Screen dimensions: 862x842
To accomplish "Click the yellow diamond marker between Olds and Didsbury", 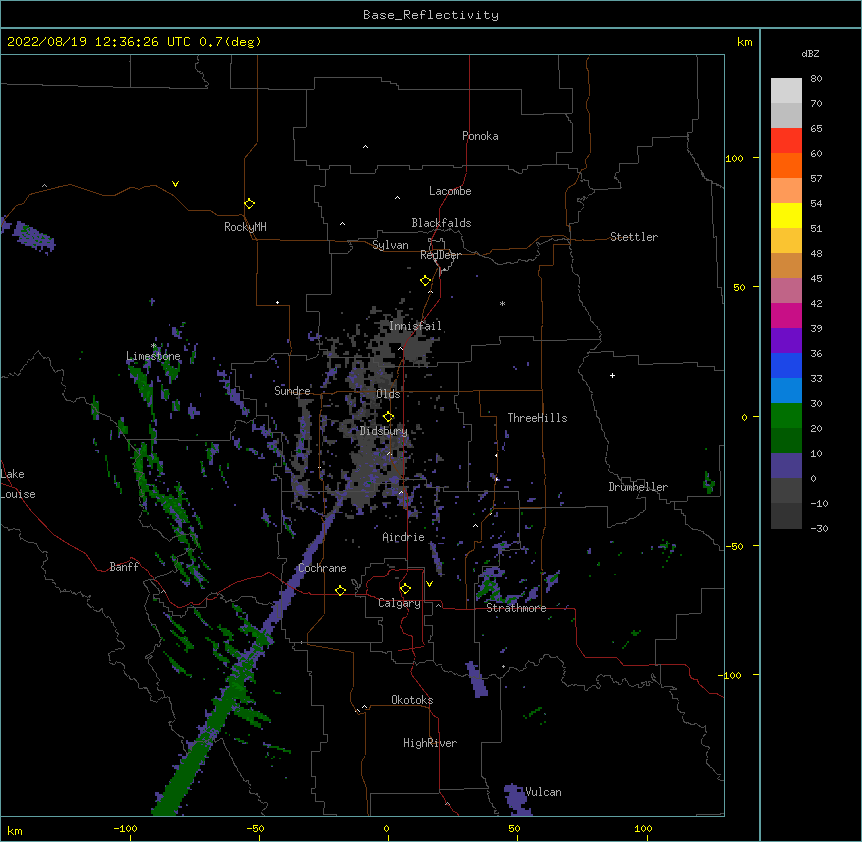I will tap(388, 416).
